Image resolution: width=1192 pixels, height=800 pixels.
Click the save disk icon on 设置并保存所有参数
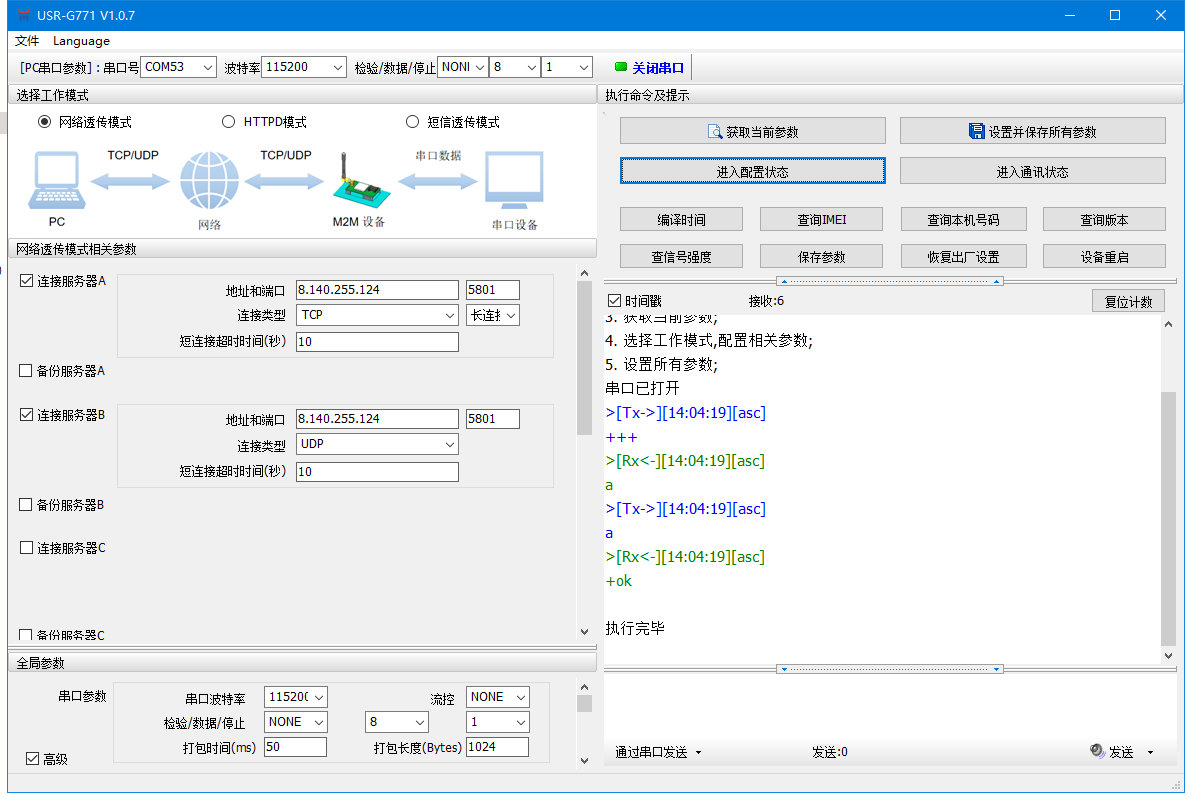pos(977,131)
